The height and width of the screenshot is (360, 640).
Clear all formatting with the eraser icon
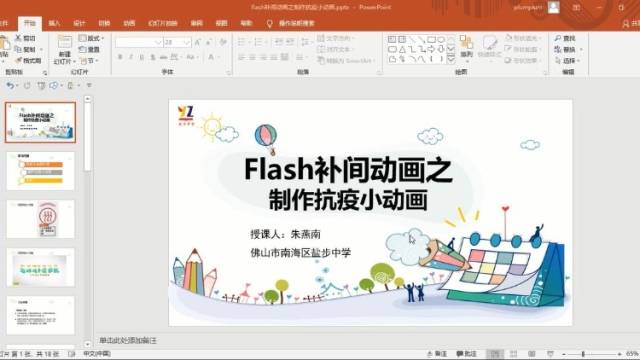click(223, 42)
